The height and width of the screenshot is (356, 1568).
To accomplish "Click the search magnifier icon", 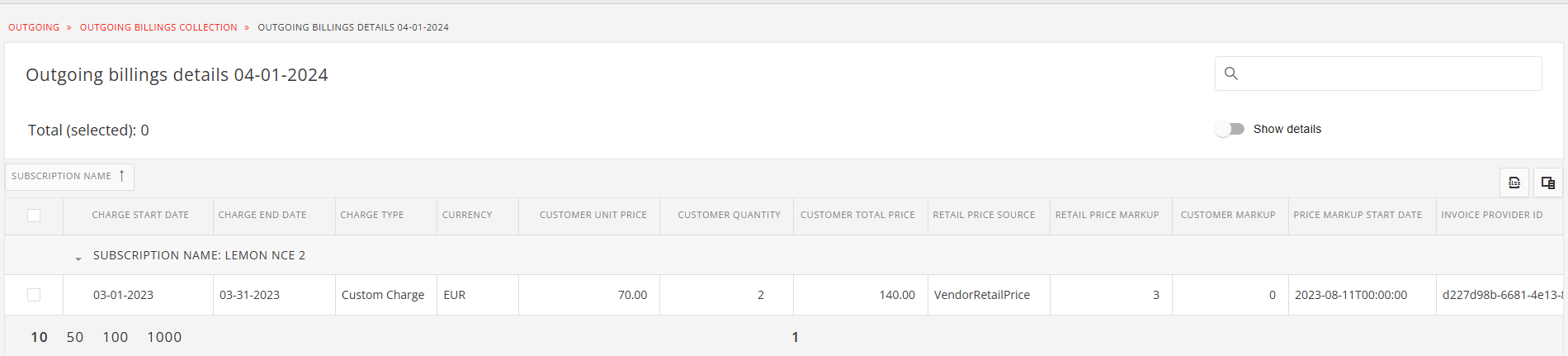I will coord(1230,74).
